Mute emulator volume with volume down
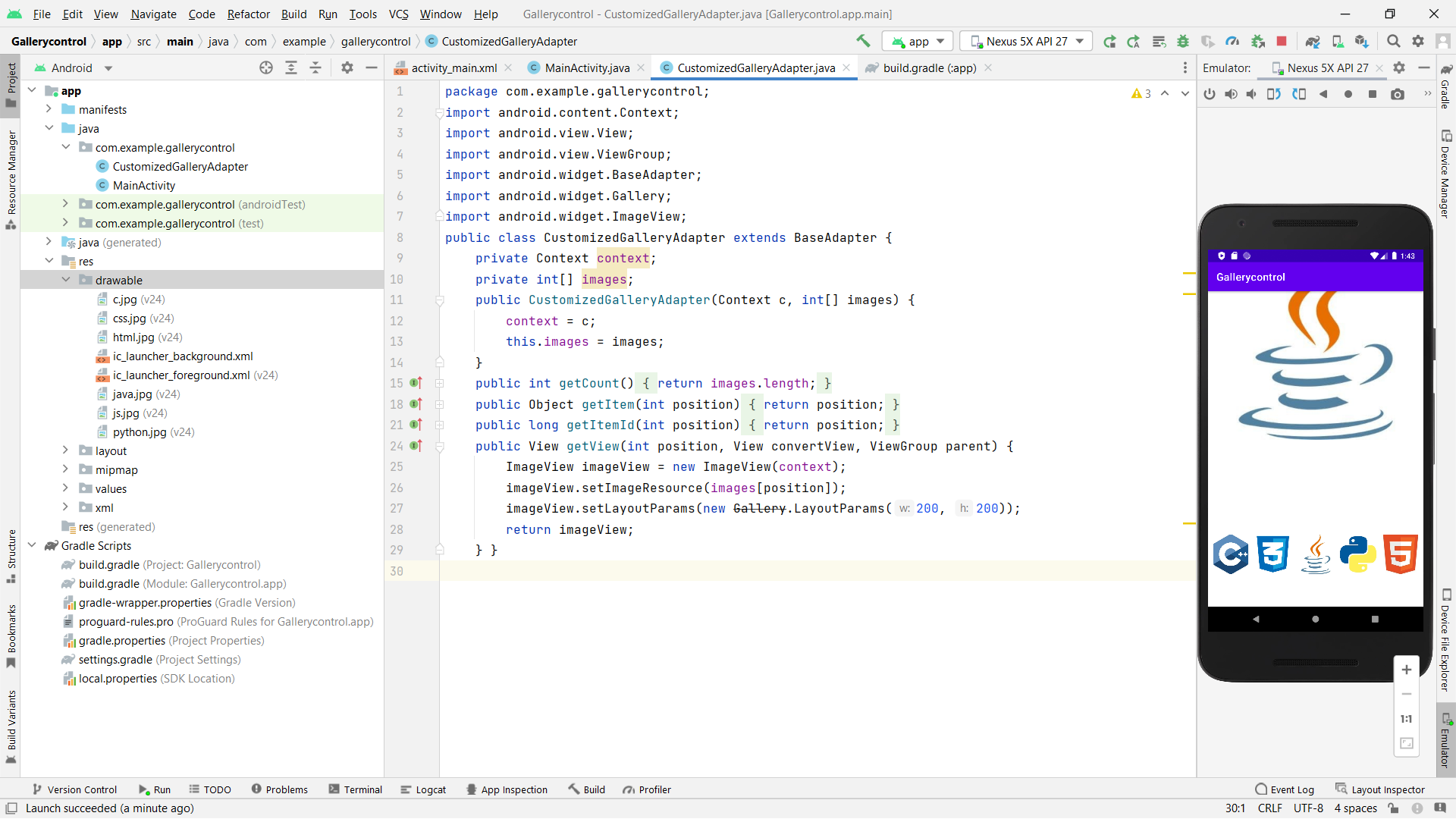 1251,94
